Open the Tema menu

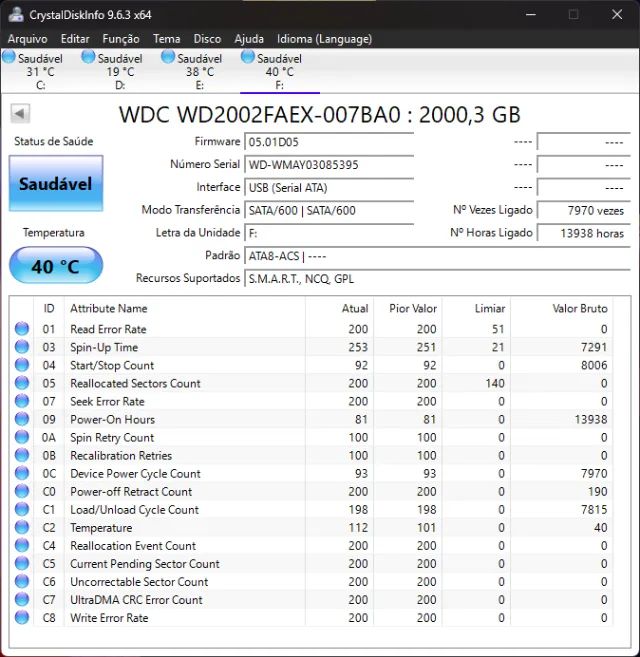click(x=166, y=39)
